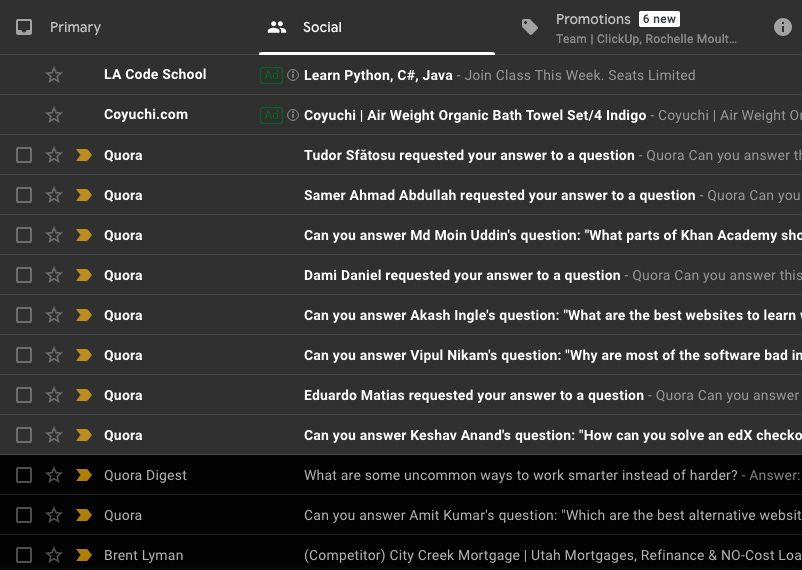Star the Keshav Anand question email
Screen dimensions: 802x570
[54, 435]
